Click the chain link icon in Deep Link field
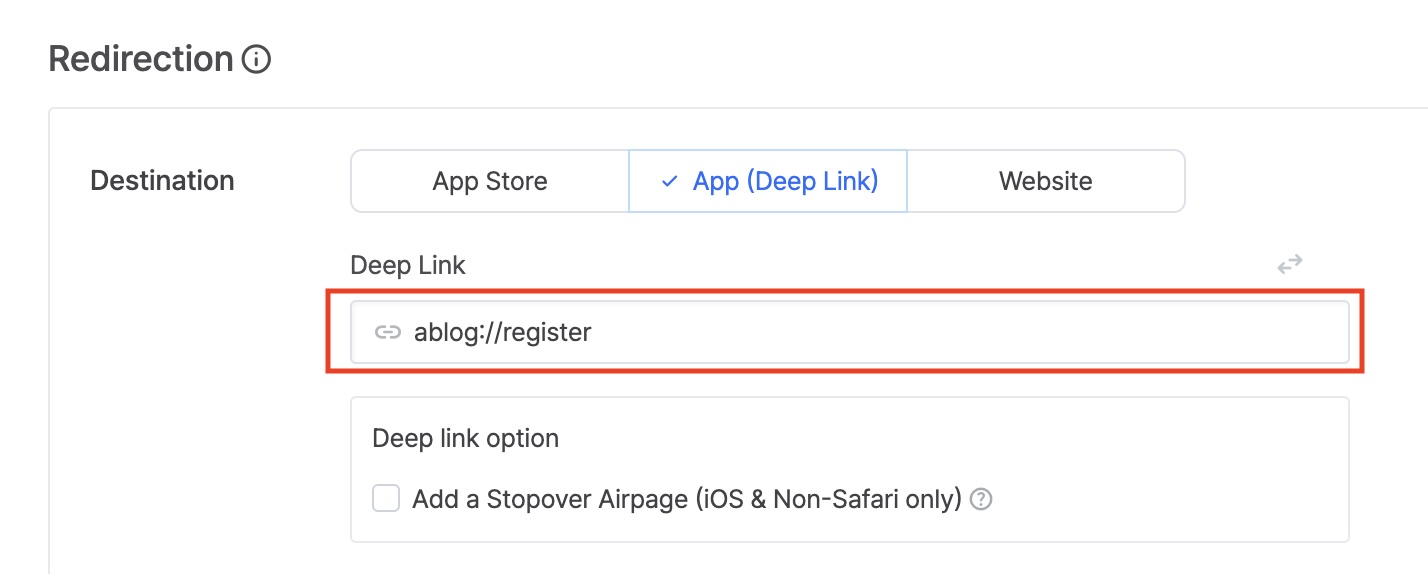 click(x=387, y=332)
